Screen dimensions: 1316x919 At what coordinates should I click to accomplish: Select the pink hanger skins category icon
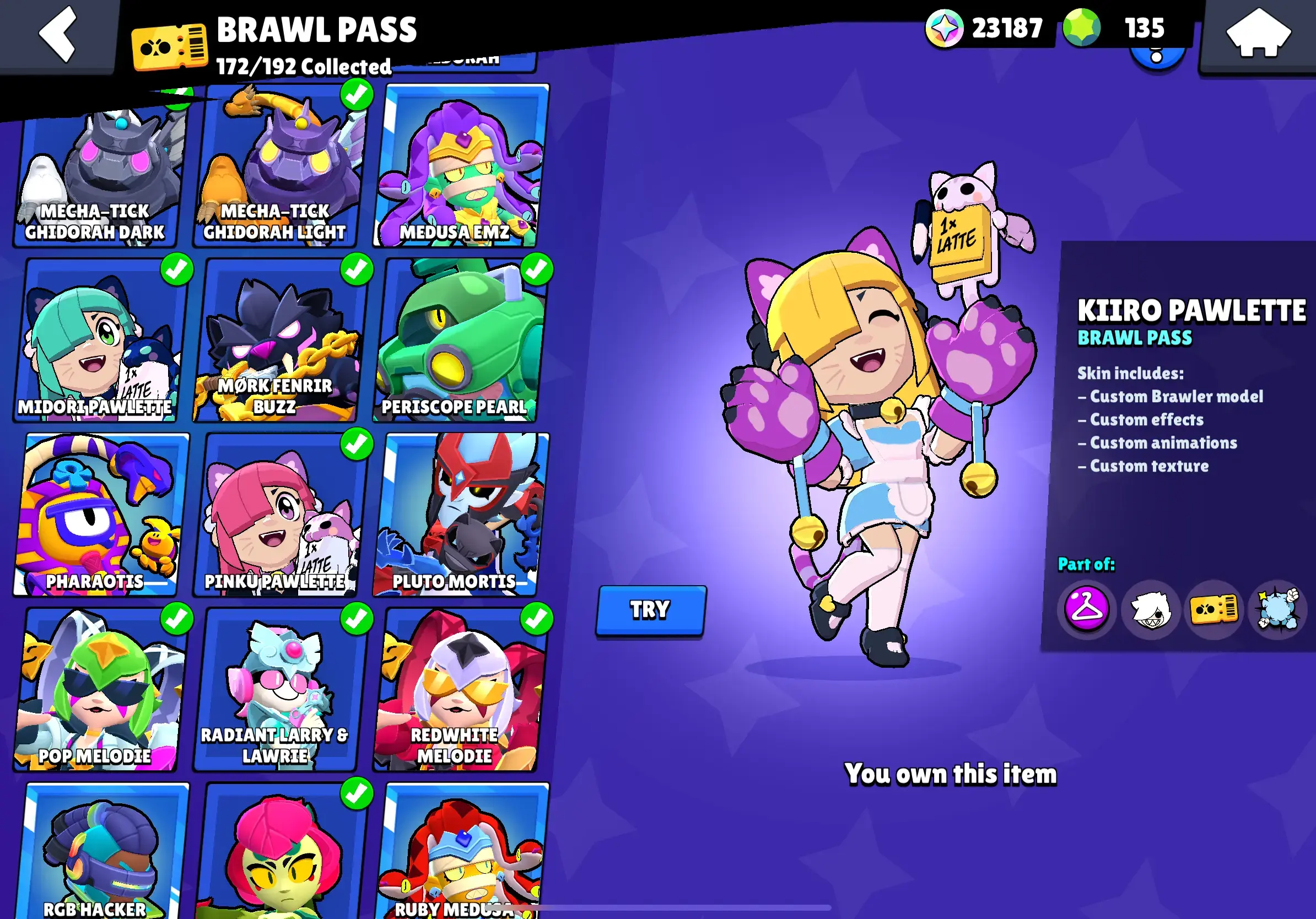pyautogui.click(x=1086, y=608)
